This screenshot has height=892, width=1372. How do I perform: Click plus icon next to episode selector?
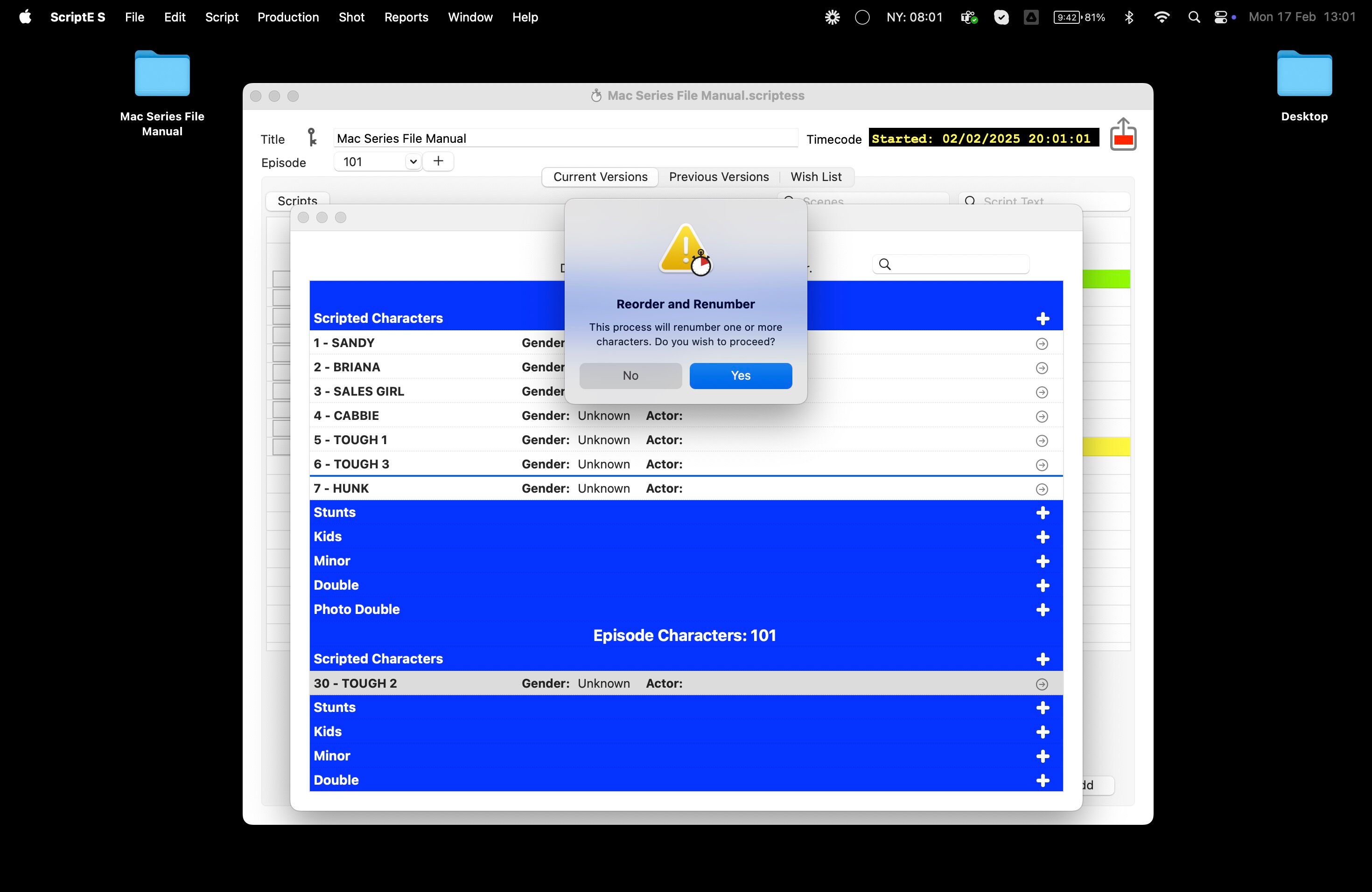[x=438, y=161]
